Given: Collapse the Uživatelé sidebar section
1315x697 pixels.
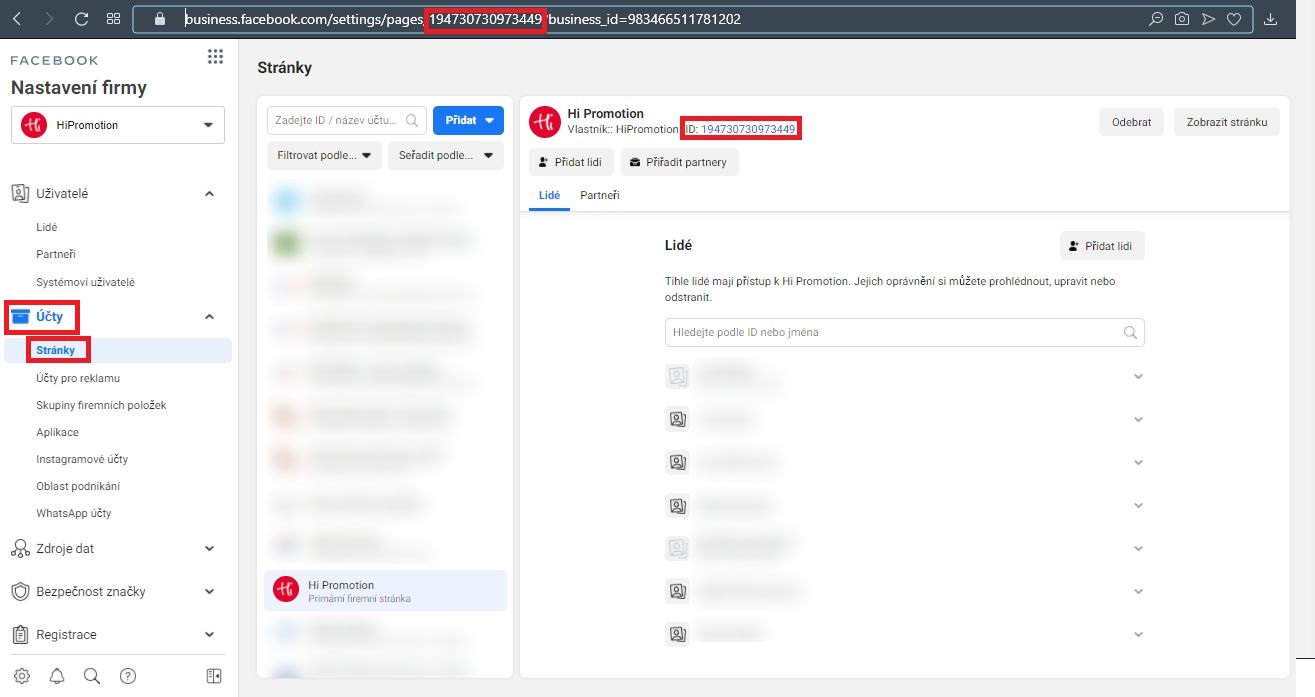Looking at the screenshot, I should 209,193.
